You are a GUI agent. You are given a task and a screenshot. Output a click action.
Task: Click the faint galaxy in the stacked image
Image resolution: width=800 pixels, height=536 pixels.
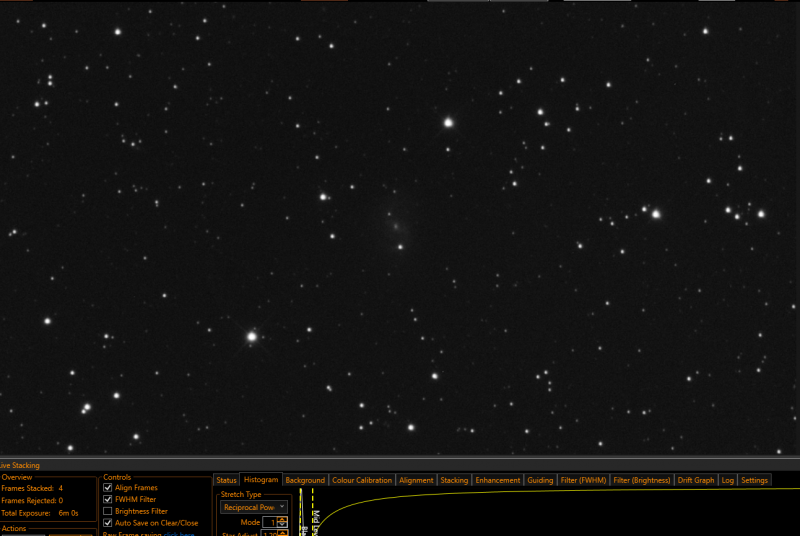pos(396,225)
